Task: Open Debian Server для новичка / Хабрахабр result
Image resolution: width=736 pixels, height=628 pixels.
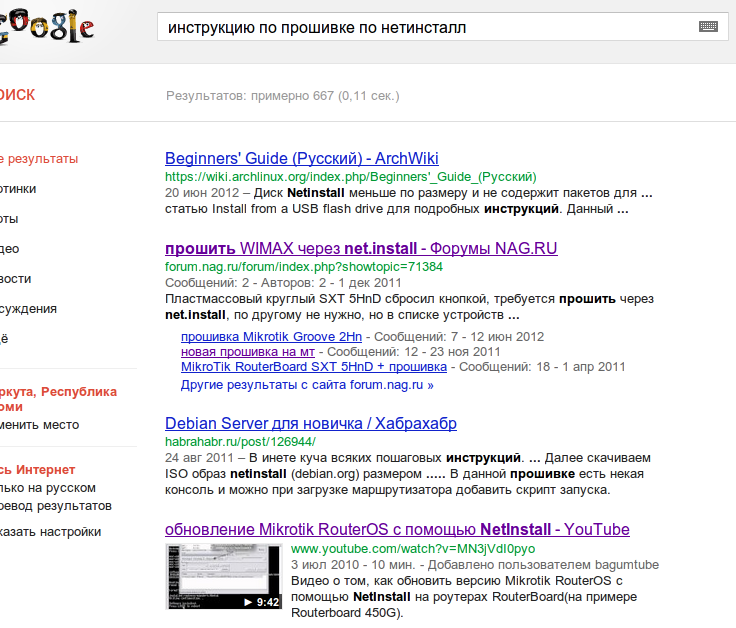Action: point(311,423)
